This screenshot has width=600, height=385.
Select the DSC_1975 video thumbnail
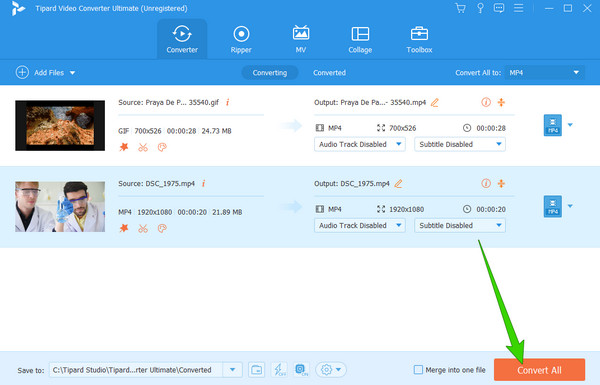(60, 207)
